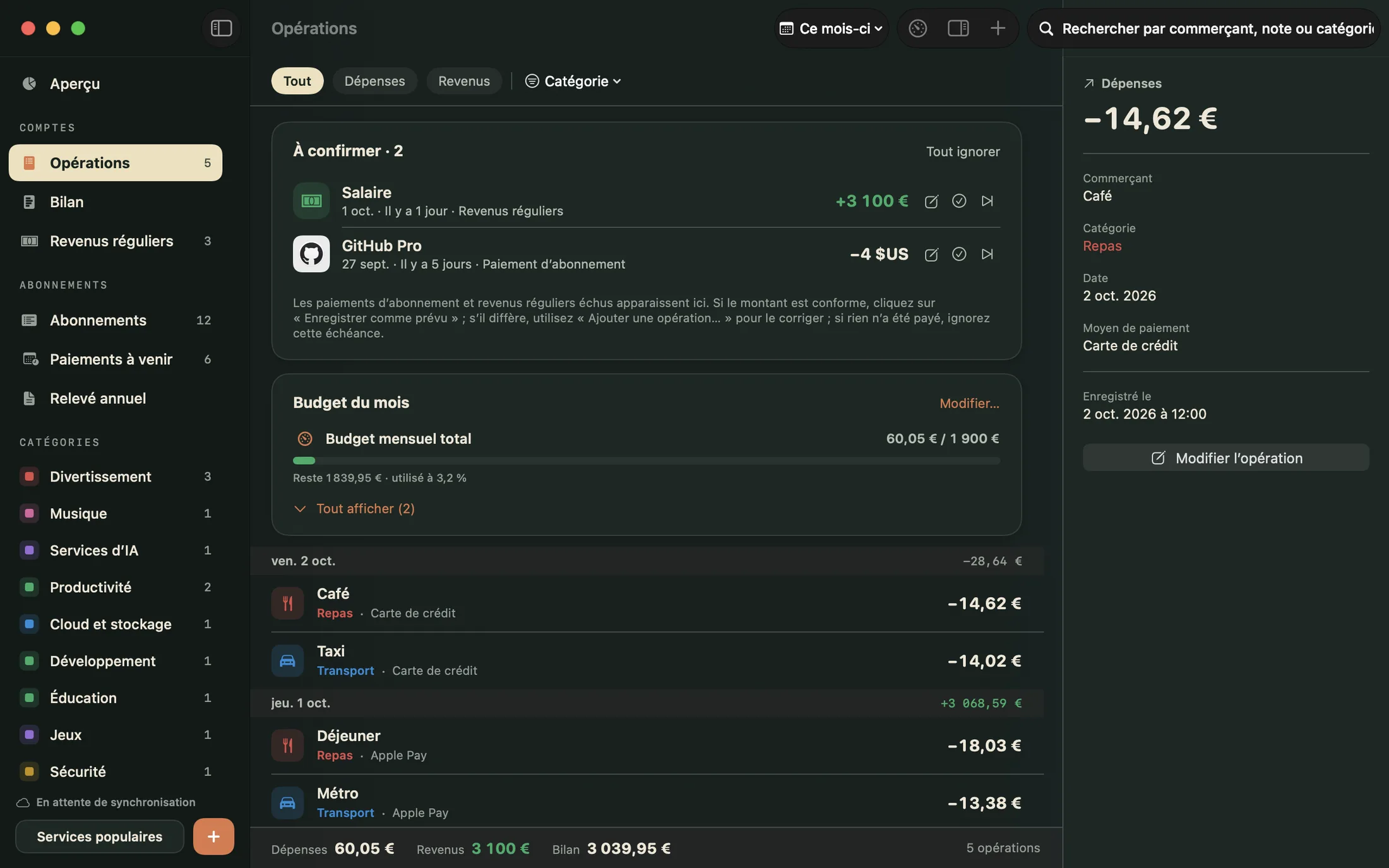Click the Budget mensuel total progress bar
This screenshot has width=1389, height=868.
click(647, 461)
